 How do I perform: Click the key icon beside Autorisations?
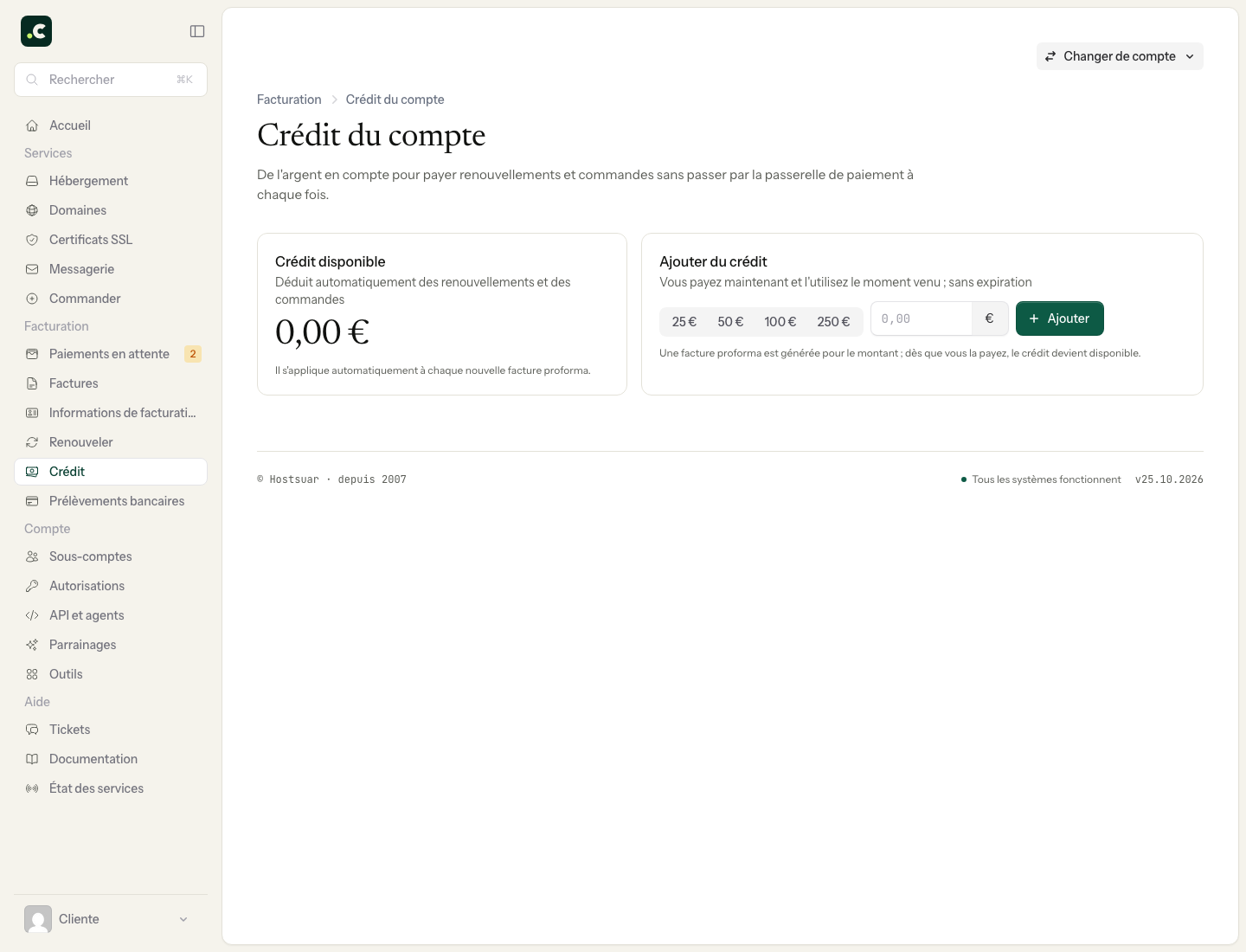[32, 586]
